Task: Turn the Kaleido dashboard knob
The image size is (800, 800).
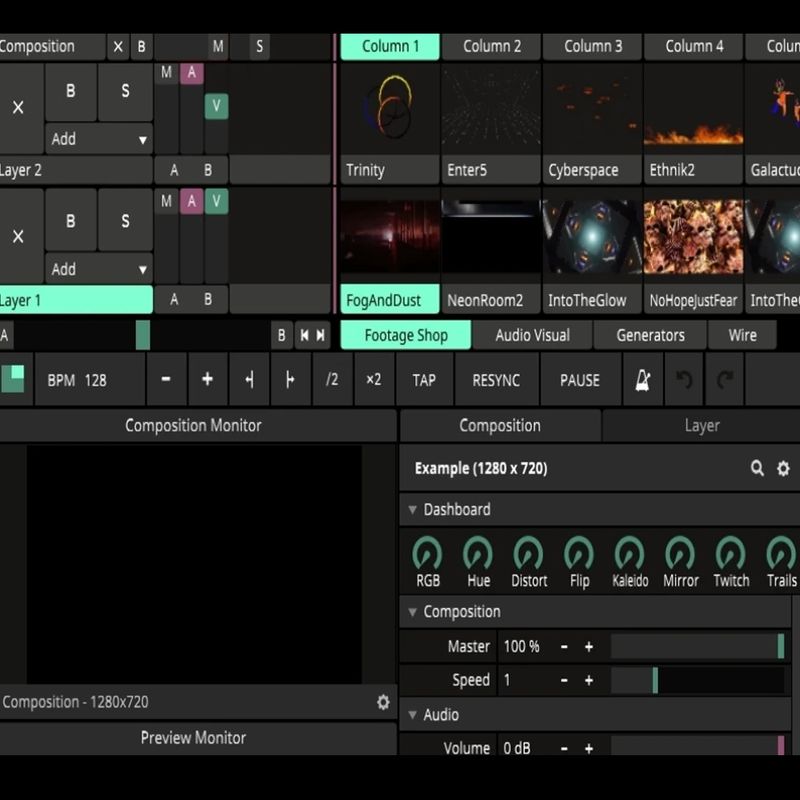Action: click(629, 553)
